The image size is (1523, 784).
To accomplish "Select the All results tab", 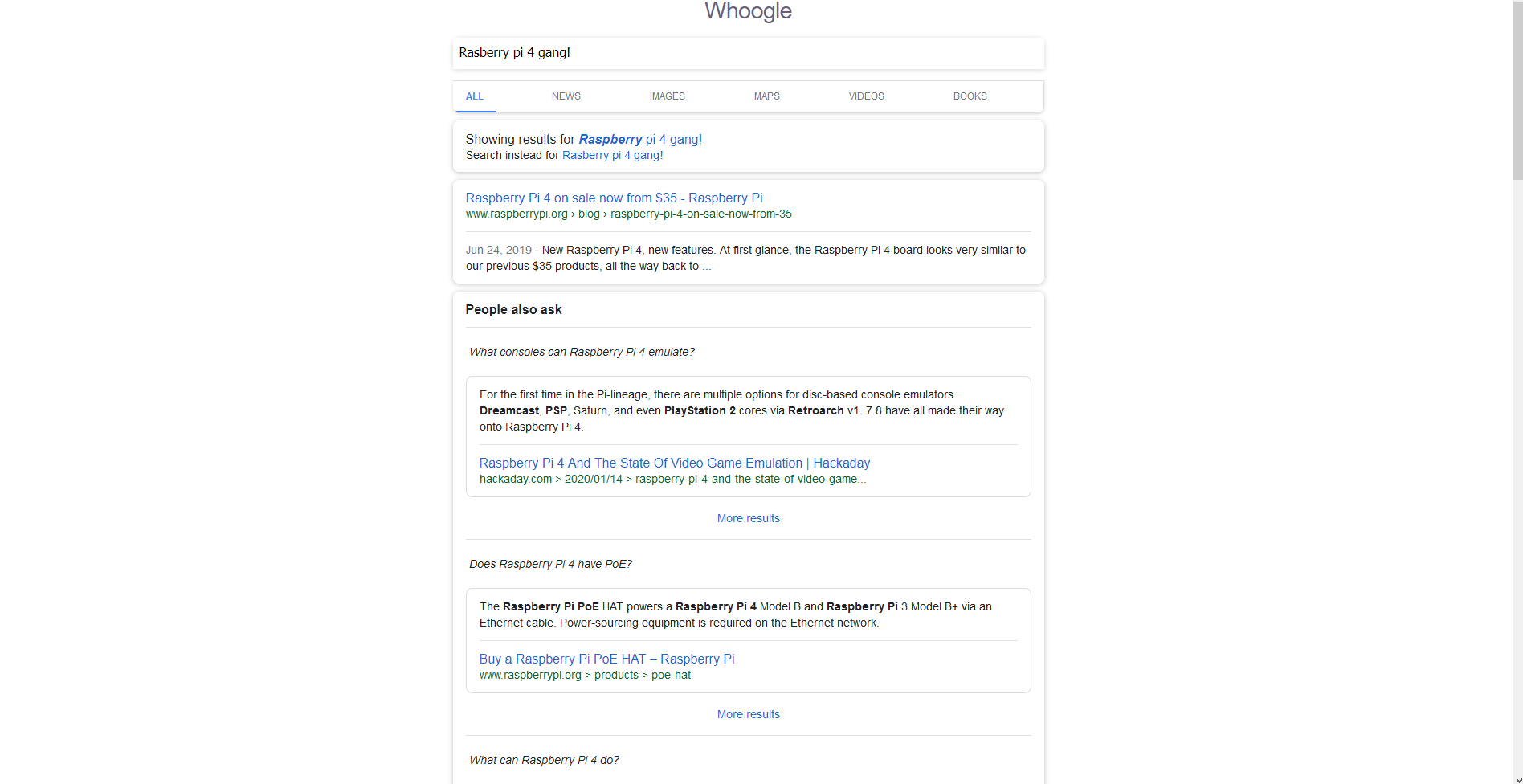I will pyautogui.click(x=475, y=96).
